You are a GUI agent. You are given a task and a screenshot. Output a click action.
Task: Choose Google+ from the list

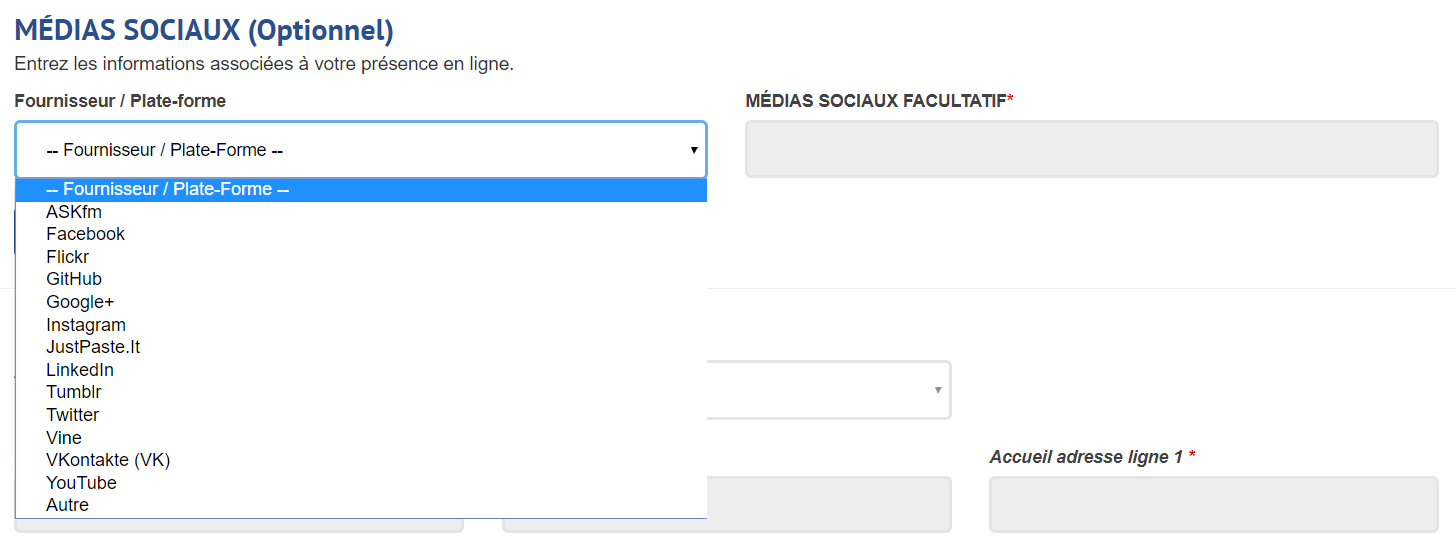click(80, 302)
